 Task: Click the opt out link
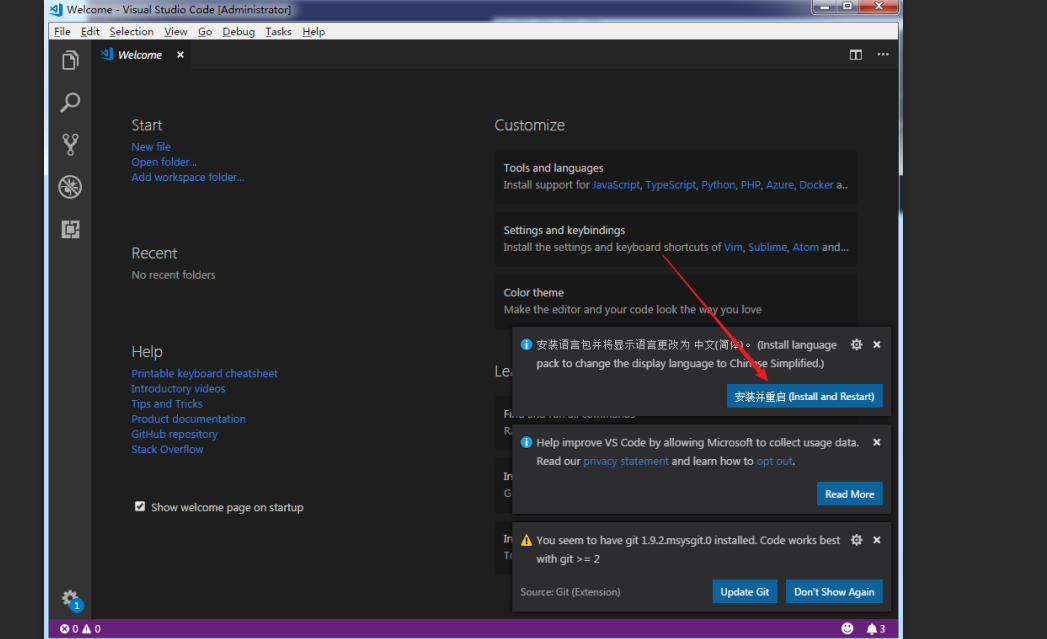tap(775, 461)
